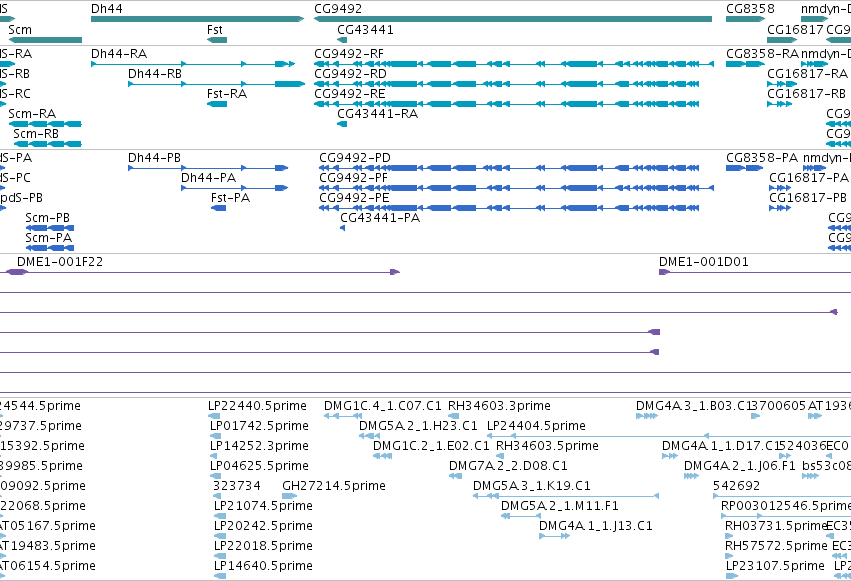
Task: Select the Scm-PB protein
Action: (x=50, y=229)
